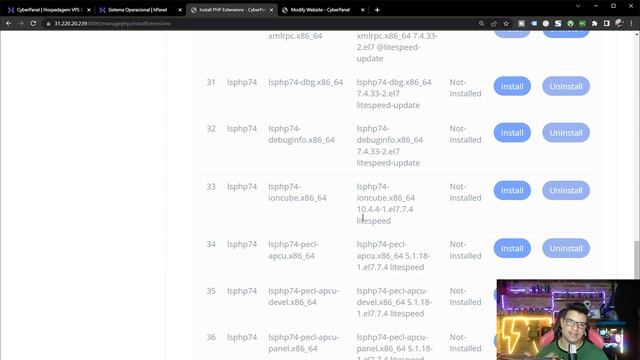640x360 pixels.
Task: Click row number 33
Action: click(x=211, y=187)
